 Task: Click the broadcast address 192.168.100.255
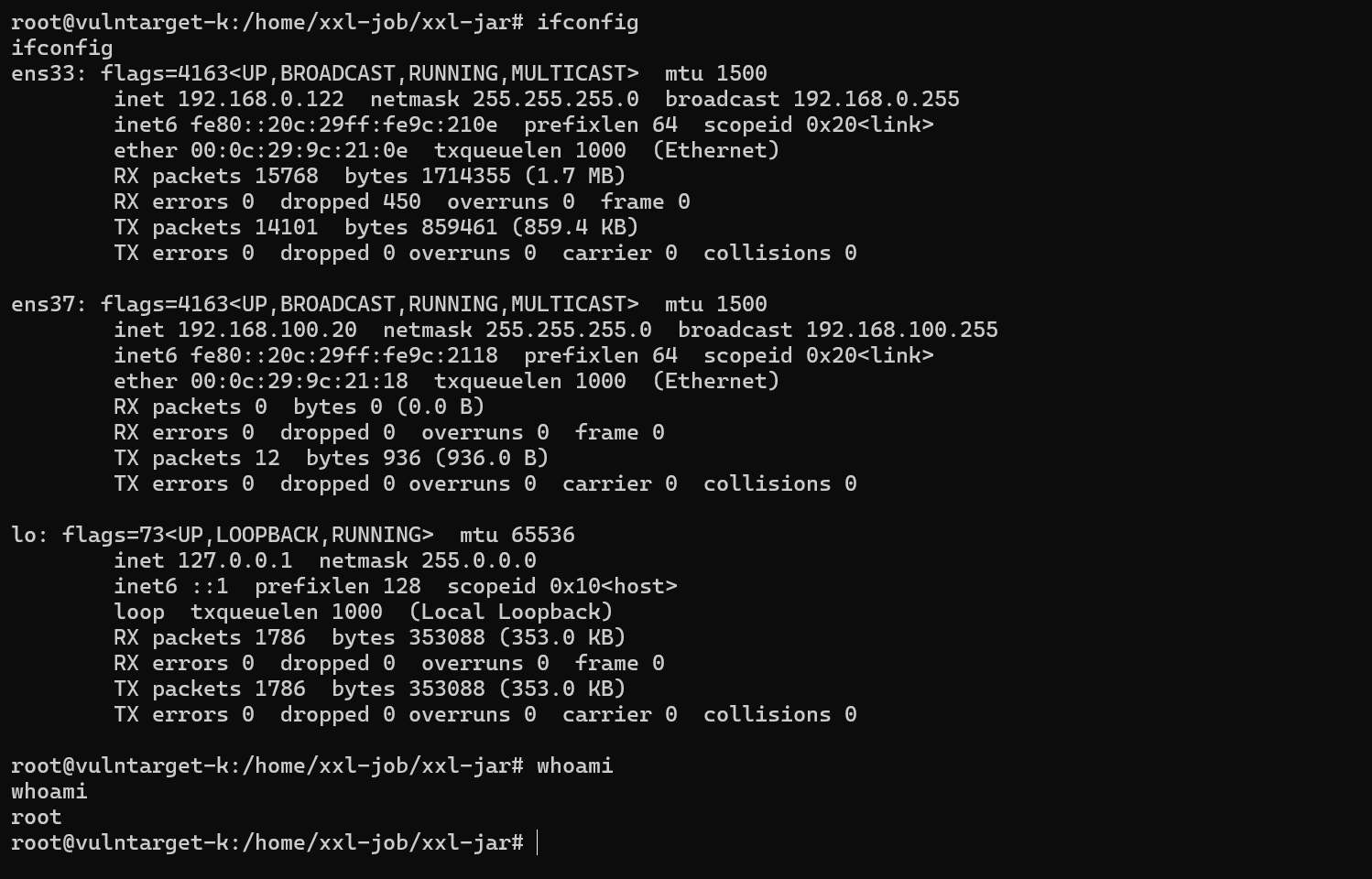pyautogui.click(x=902, y=330)
